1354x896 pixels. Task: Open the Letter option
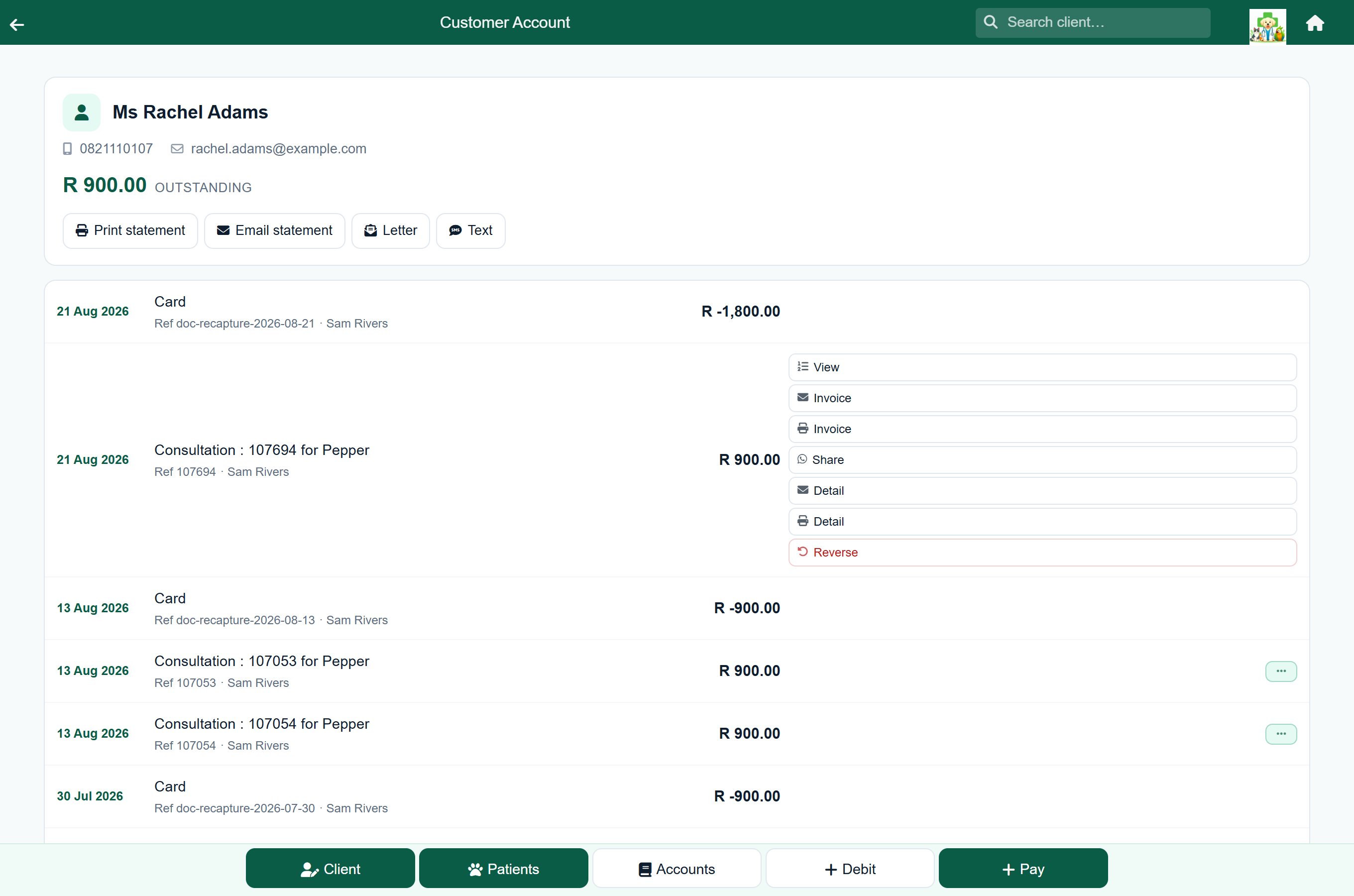pyautogui.click(x=391, y=230)
